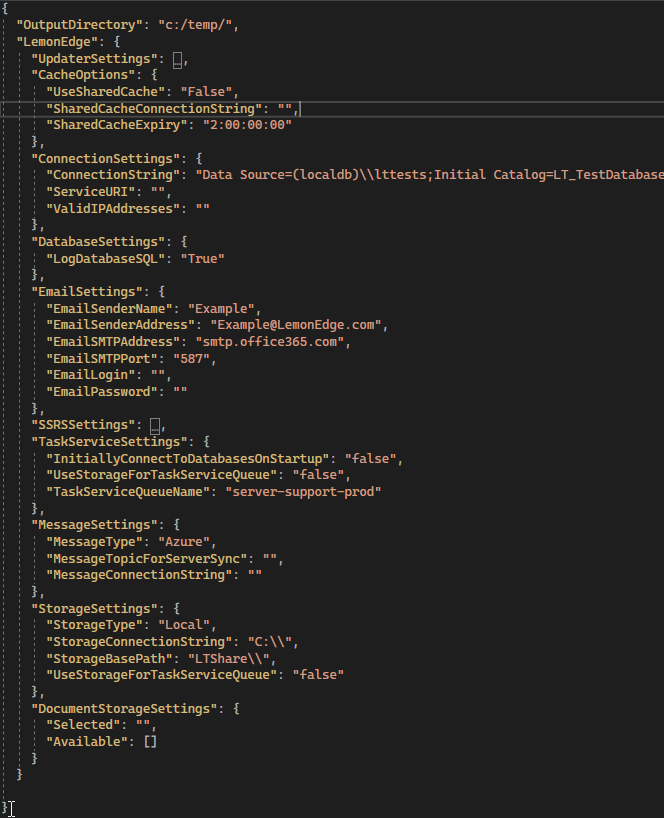Click the "DocumentStorageSettings" key

coord(124,709)
